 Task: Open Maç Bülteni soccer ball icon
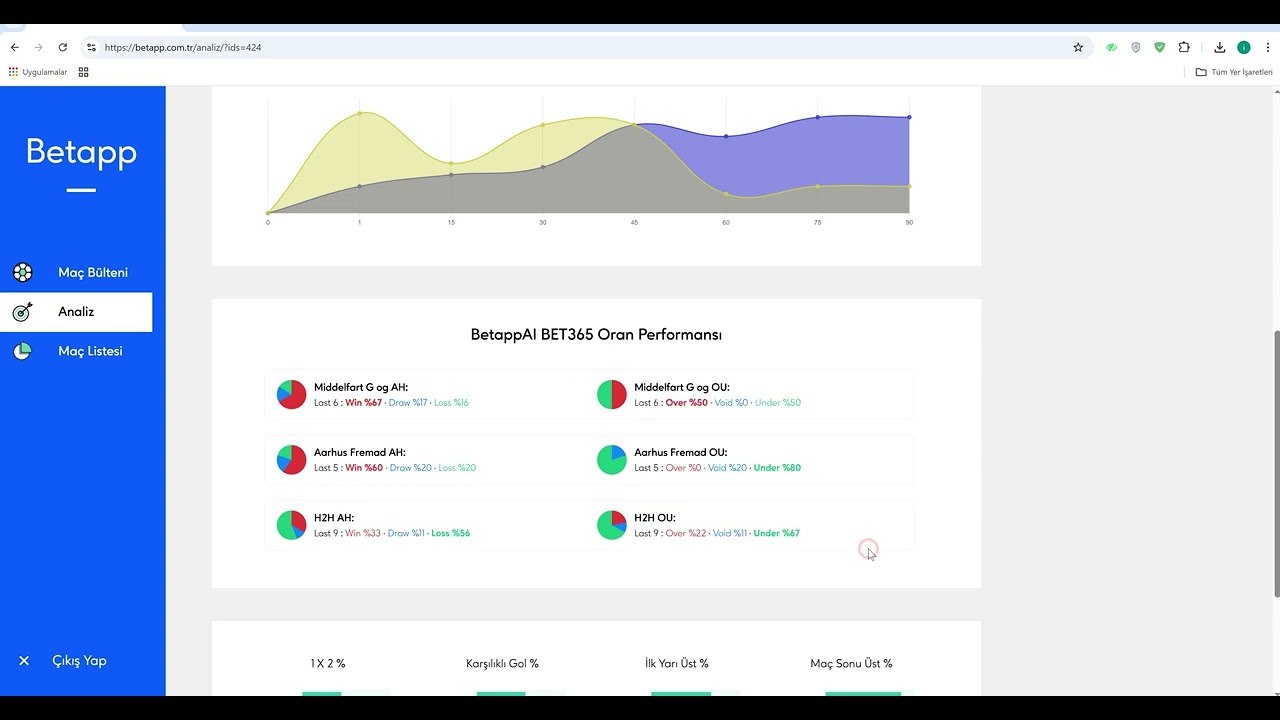23,272
